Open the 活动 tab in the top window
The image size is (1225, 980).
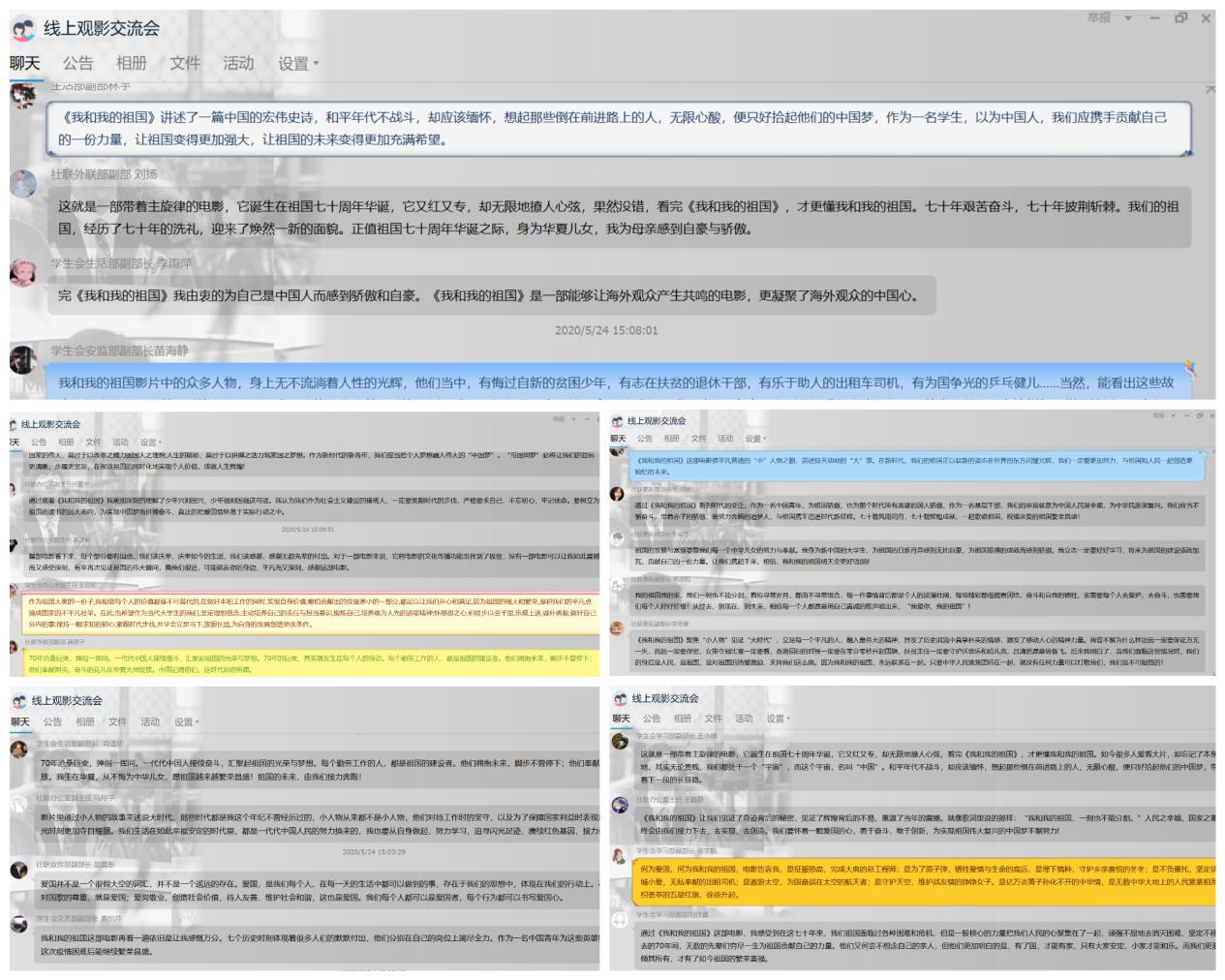pos(238,64)
